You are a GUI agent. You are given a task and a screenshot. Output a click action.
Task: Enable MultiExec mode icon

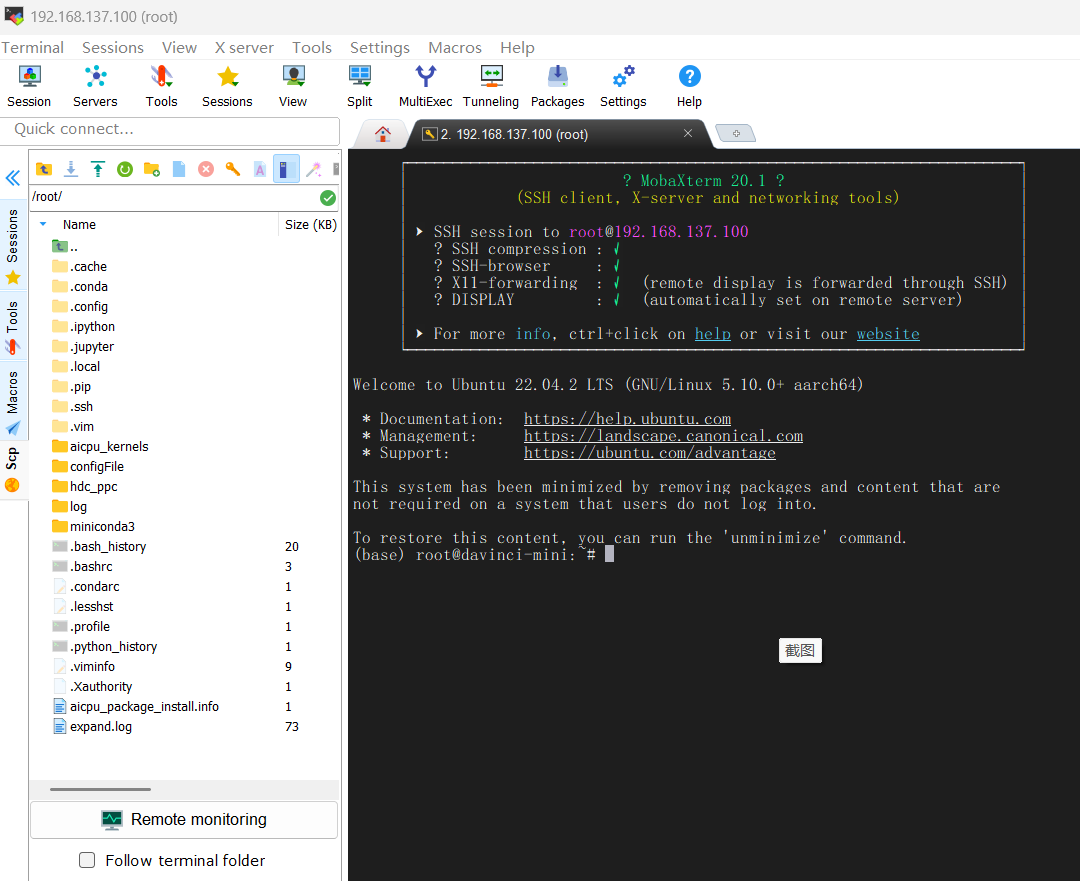(426, 87)
